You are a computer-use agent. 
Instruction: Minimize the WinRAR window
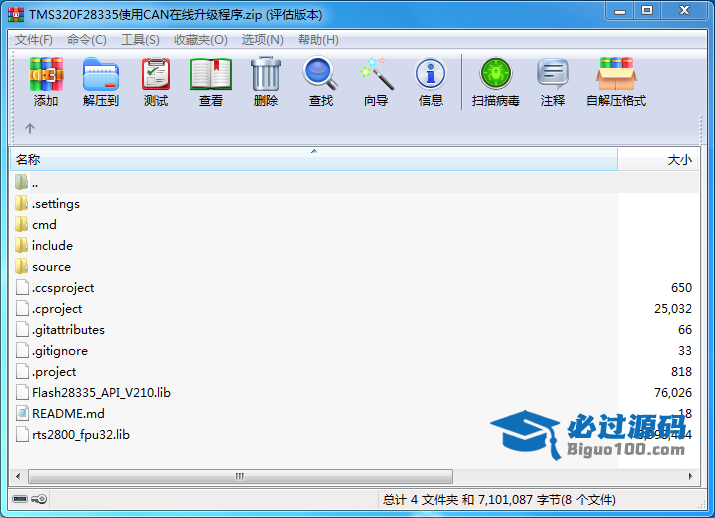point(620,11)
